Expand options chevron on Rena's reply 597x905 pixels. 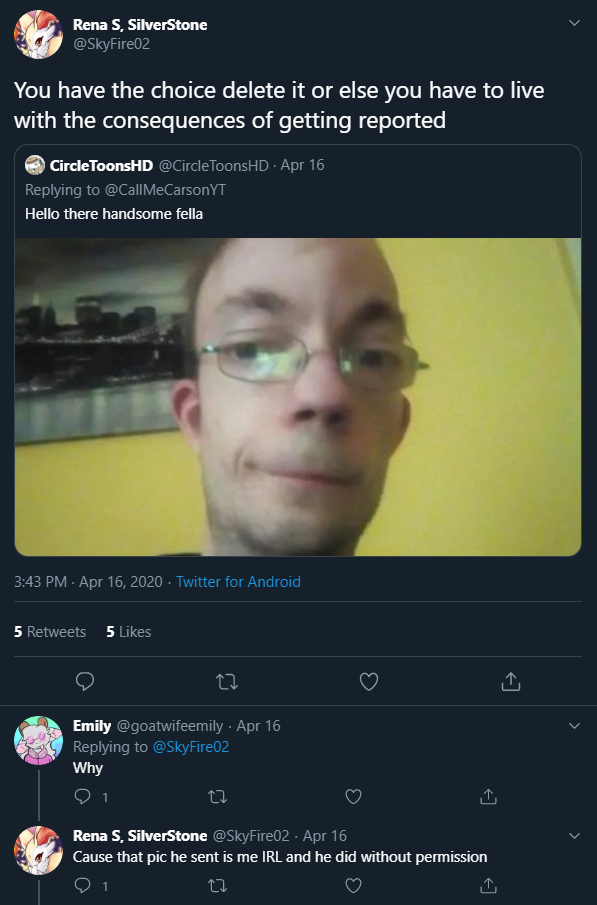pos(574,835)
